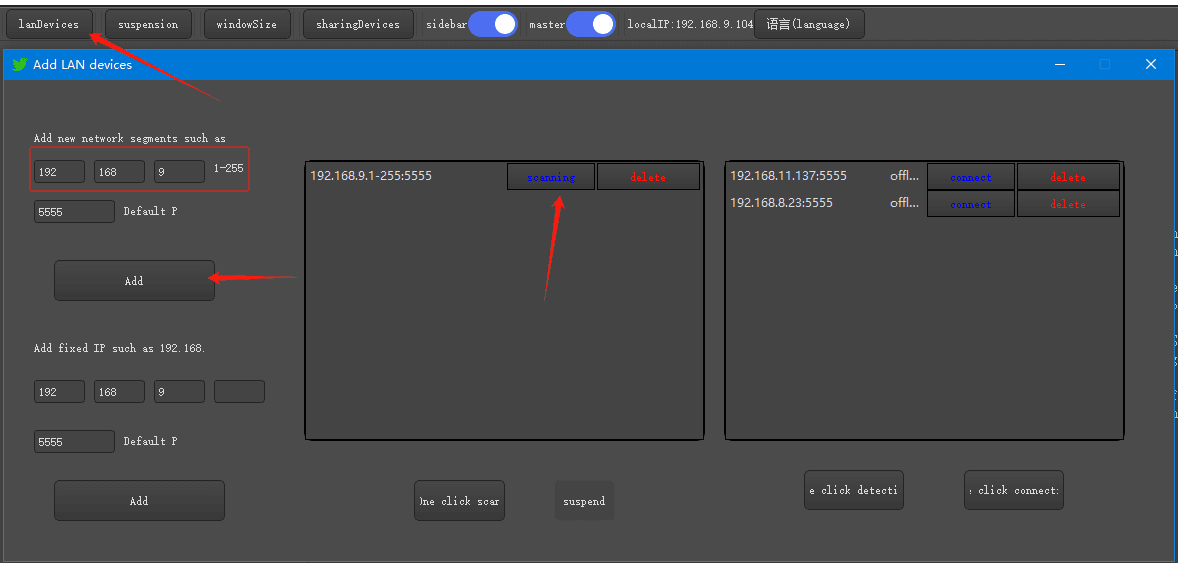Edit second octet field of network segment
Viewport: 1178px width, 563px height.
[x=119, y=171]
